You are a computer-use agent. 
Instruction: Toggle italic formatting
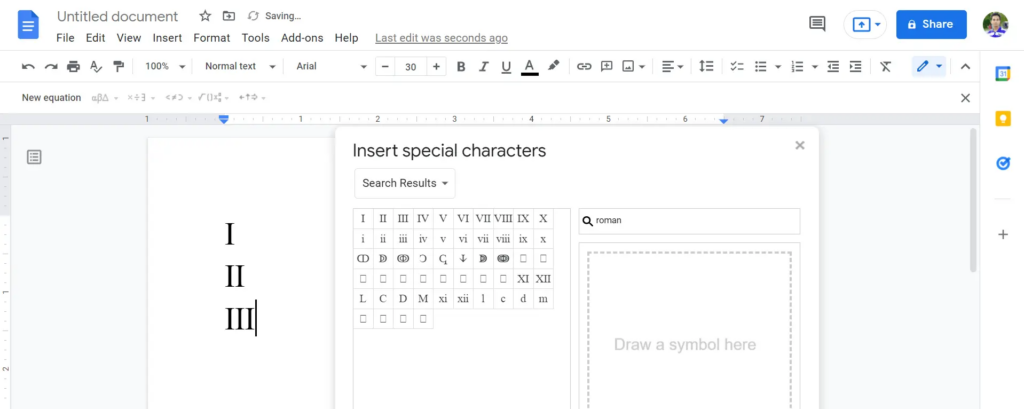[483, 66]
